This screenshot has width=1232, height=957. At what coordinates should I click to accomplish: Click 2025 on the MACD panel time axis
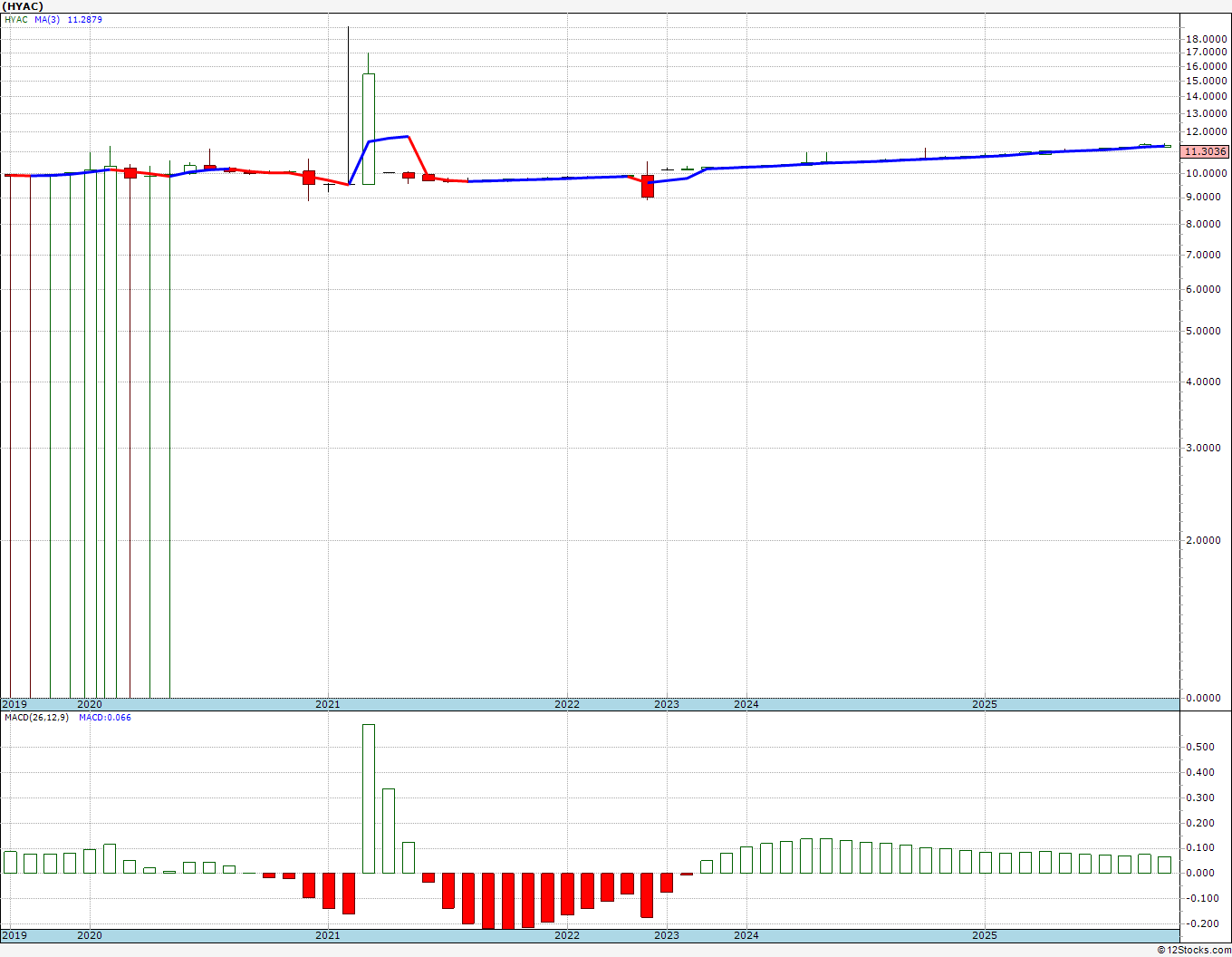(985, 935)
